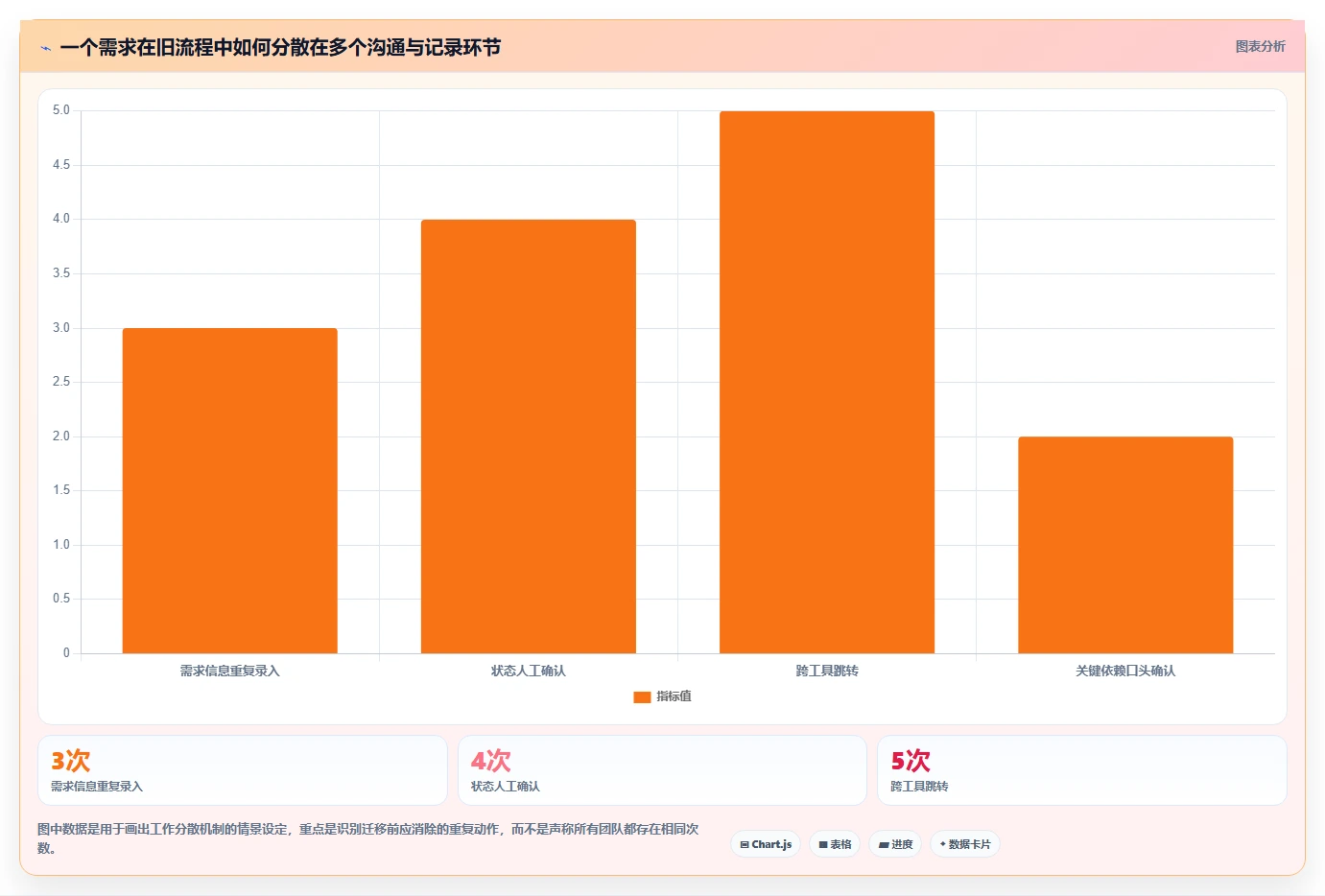Viewport: 1325px width, 896px height.
Task: Click the 进度 tag
Action: (896, 844)
